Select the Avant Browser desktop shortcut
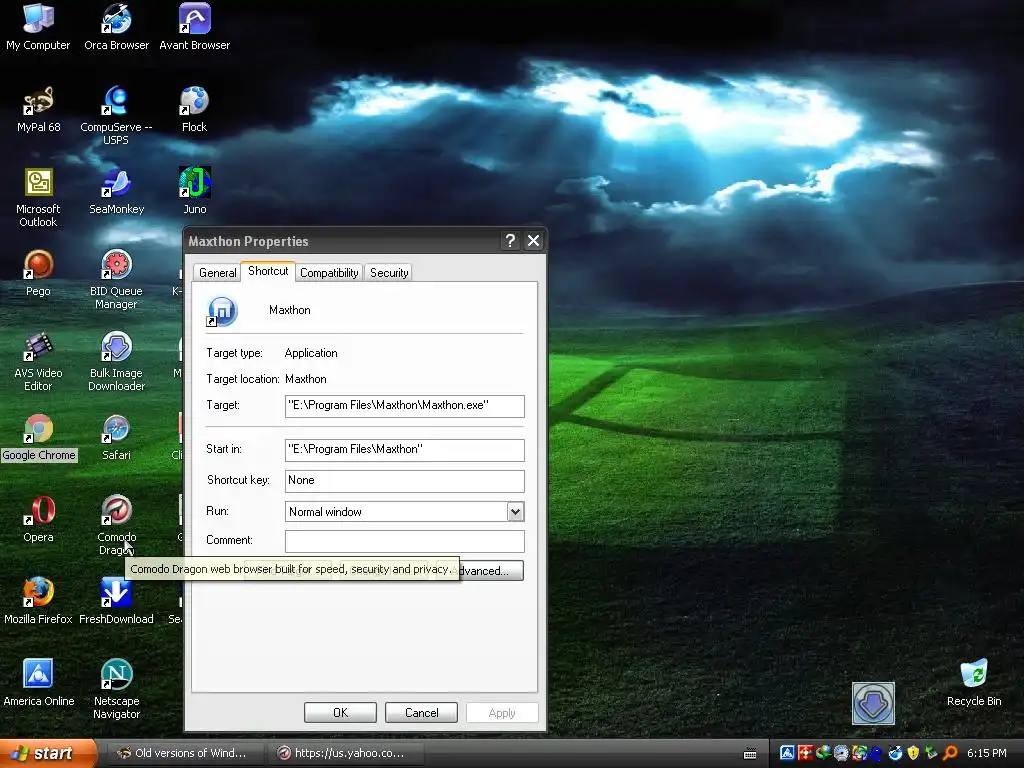 [x=195, y=27]
